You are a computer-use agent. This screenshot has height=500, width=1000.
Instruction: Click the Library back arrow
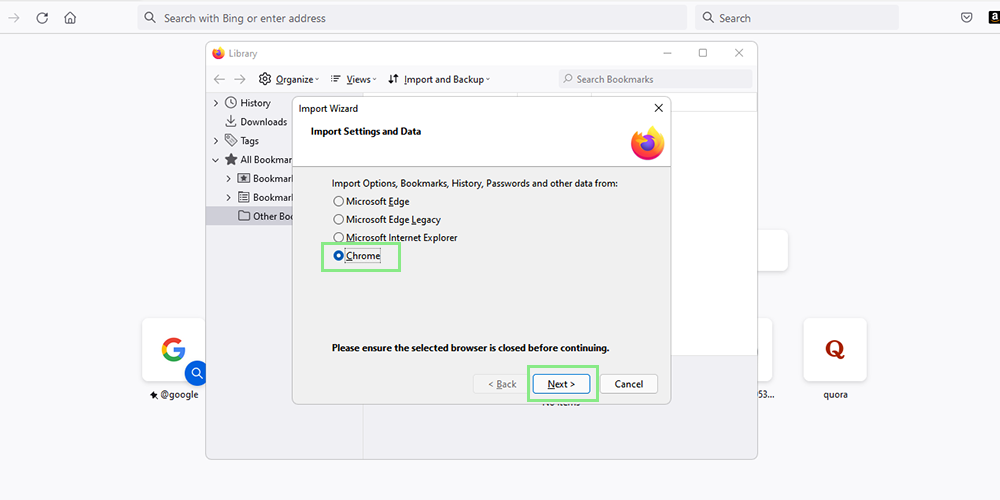219,79
